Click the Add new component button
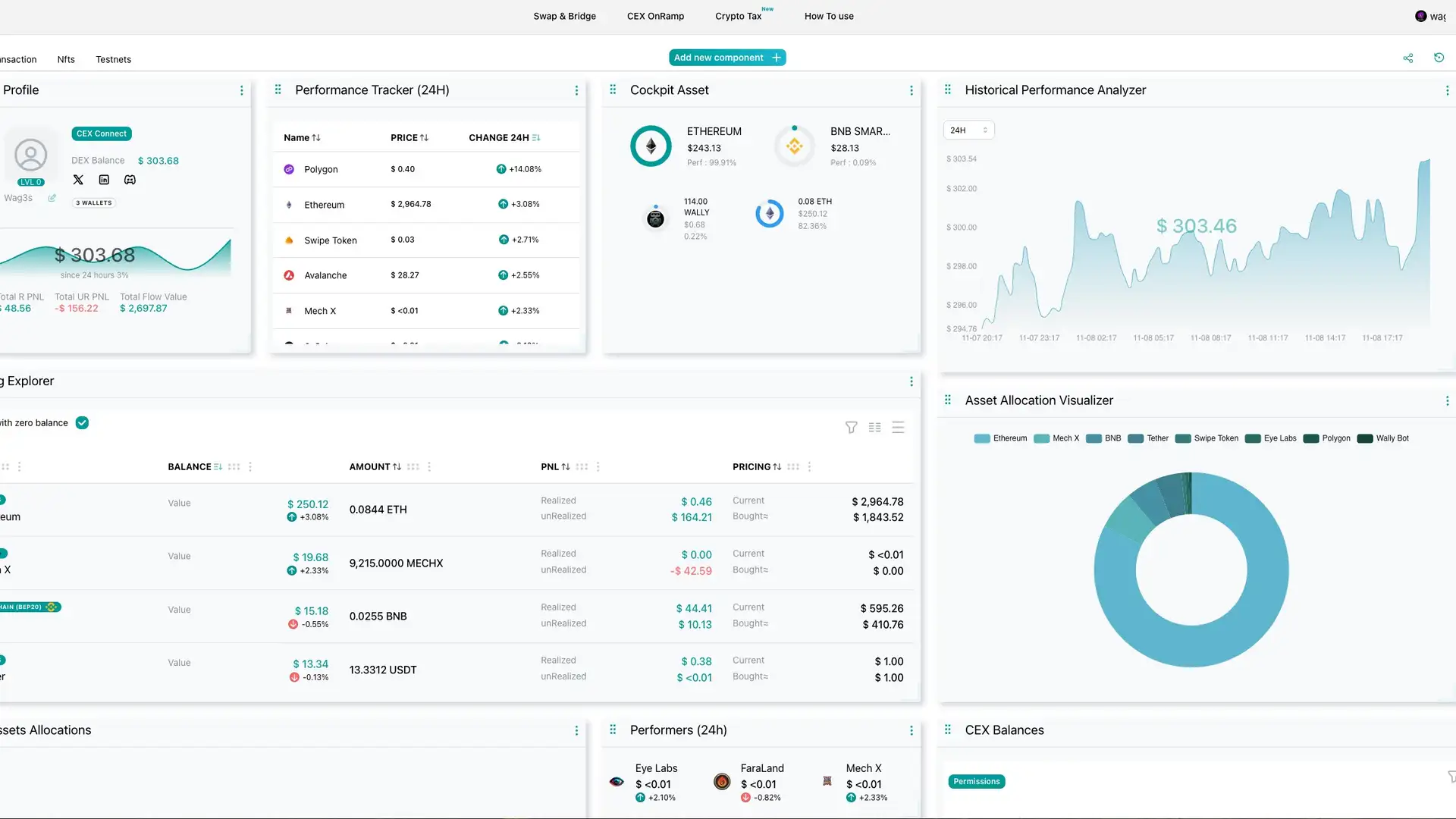The height and width of the screenshot is (819, 1456). [727, 58]
